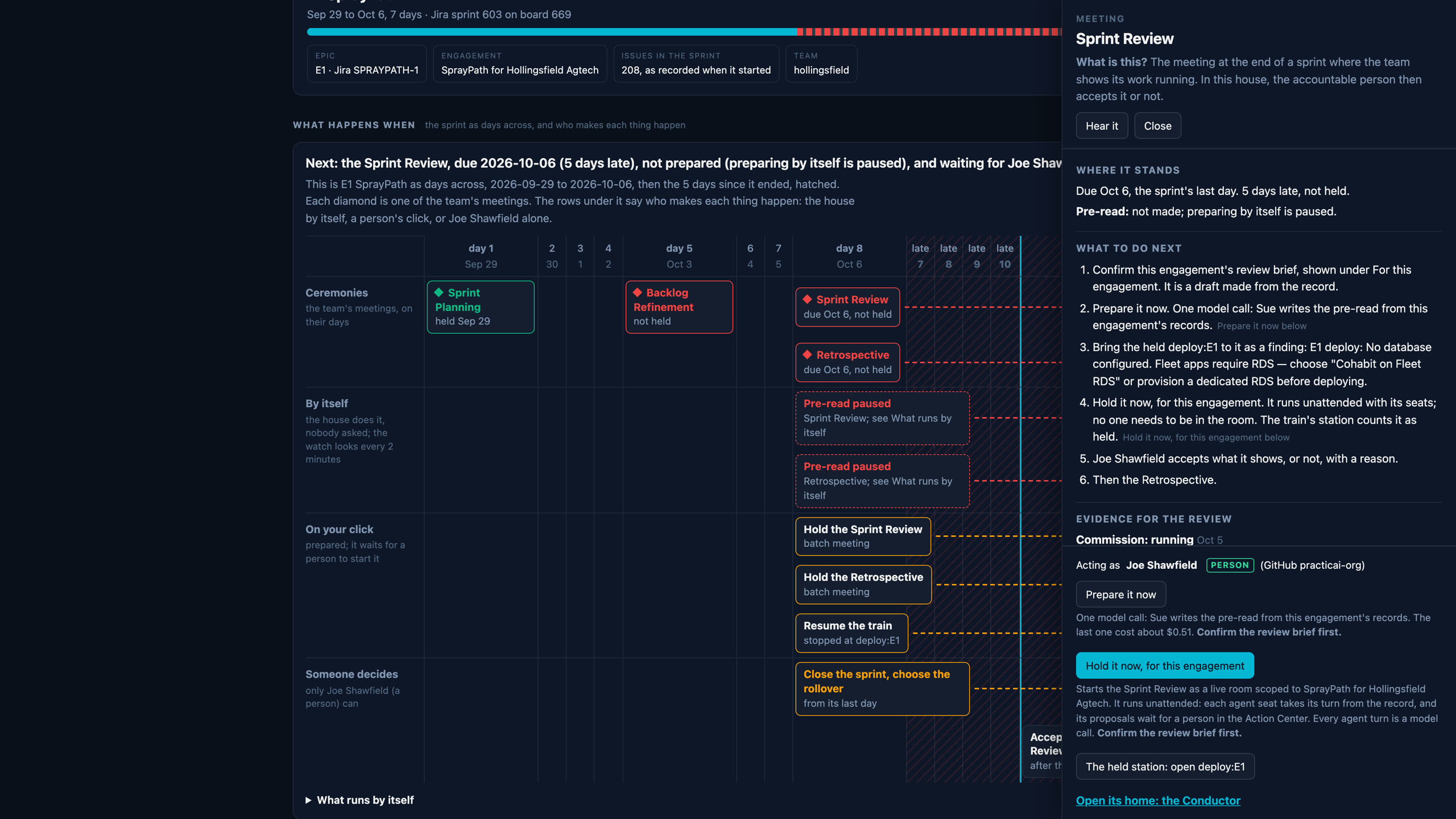The height and width of the screenshot is (819, 1456).
Task: Click the day 5 Oct 3 column header
Action: 679,256
